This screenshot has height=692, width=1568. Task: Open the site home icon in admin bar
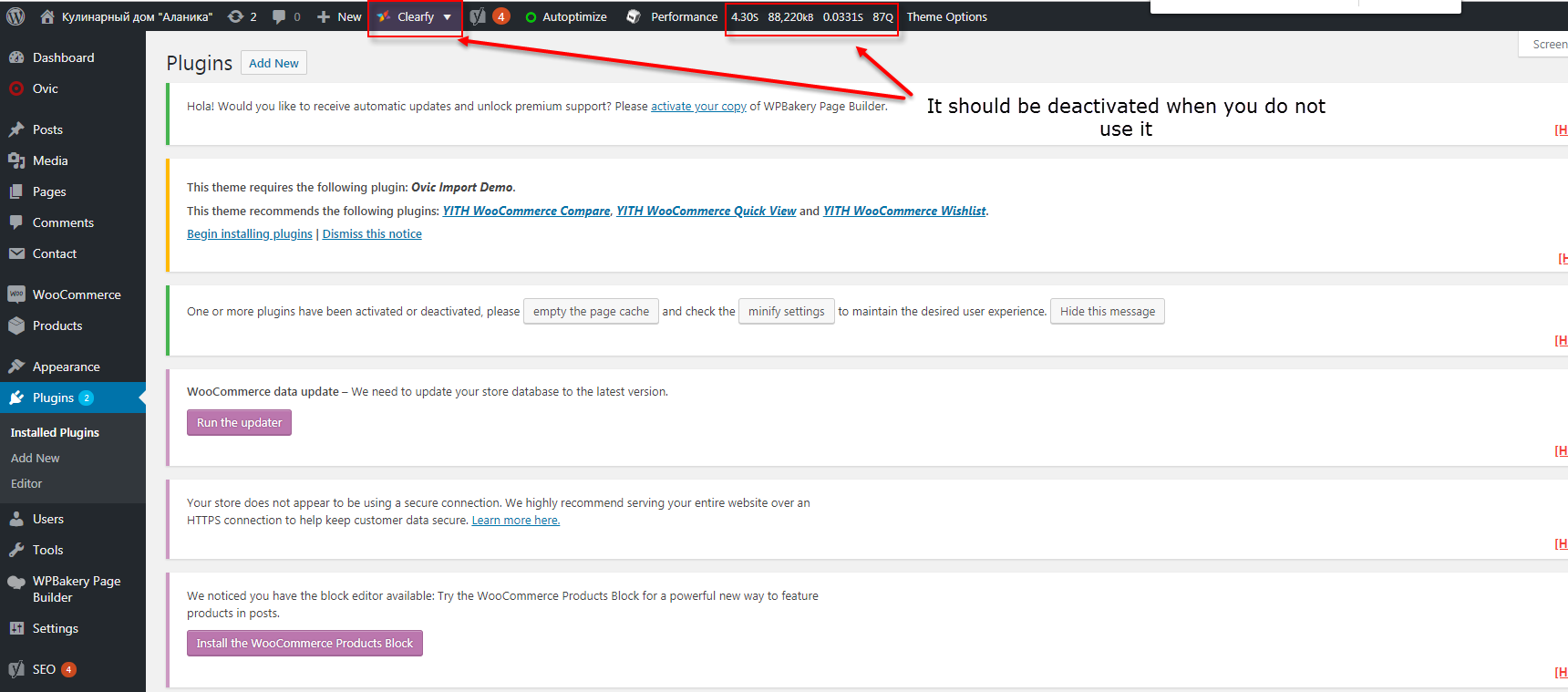coord(47,16)
